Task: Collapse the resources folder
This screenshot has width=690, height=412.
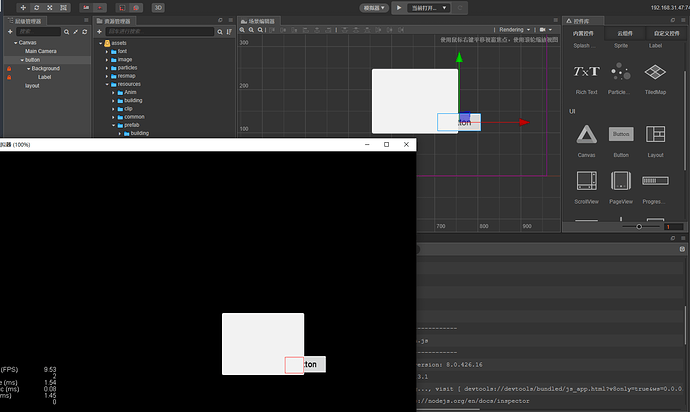Action: 107,84
